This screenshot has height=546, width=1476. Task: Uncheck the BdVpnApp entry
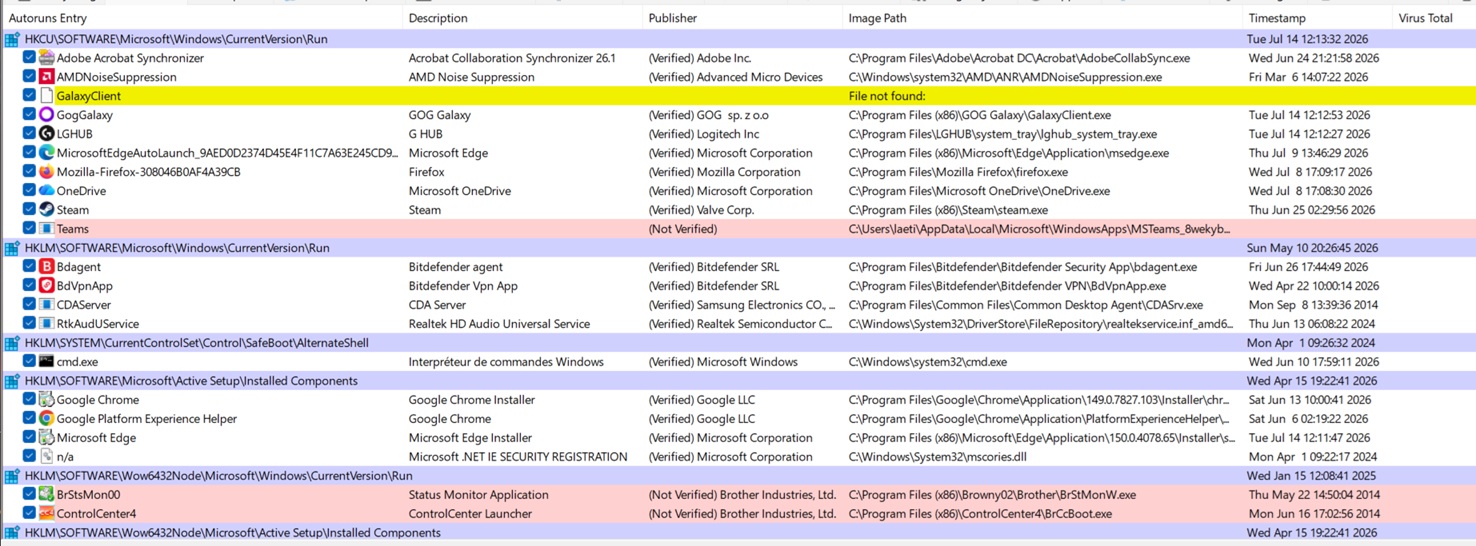coord(29,286)
